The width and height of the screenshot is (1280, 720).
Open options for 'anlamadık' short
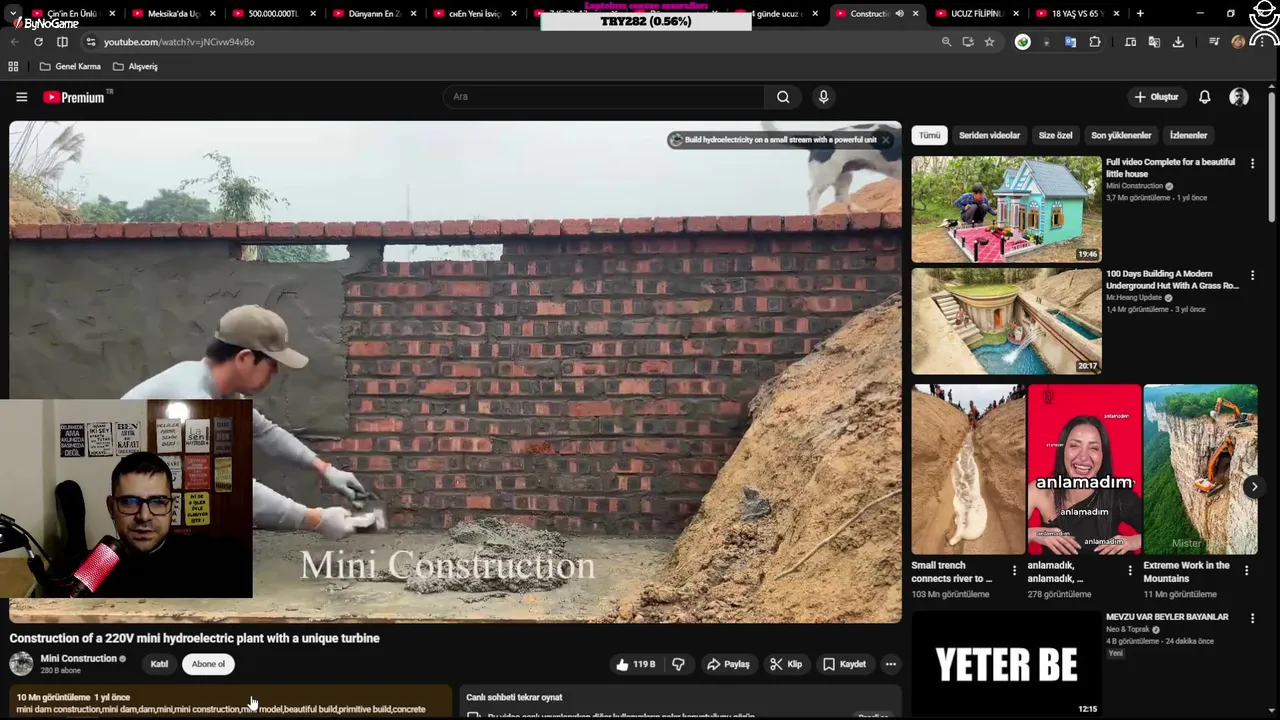[1130, 571]
